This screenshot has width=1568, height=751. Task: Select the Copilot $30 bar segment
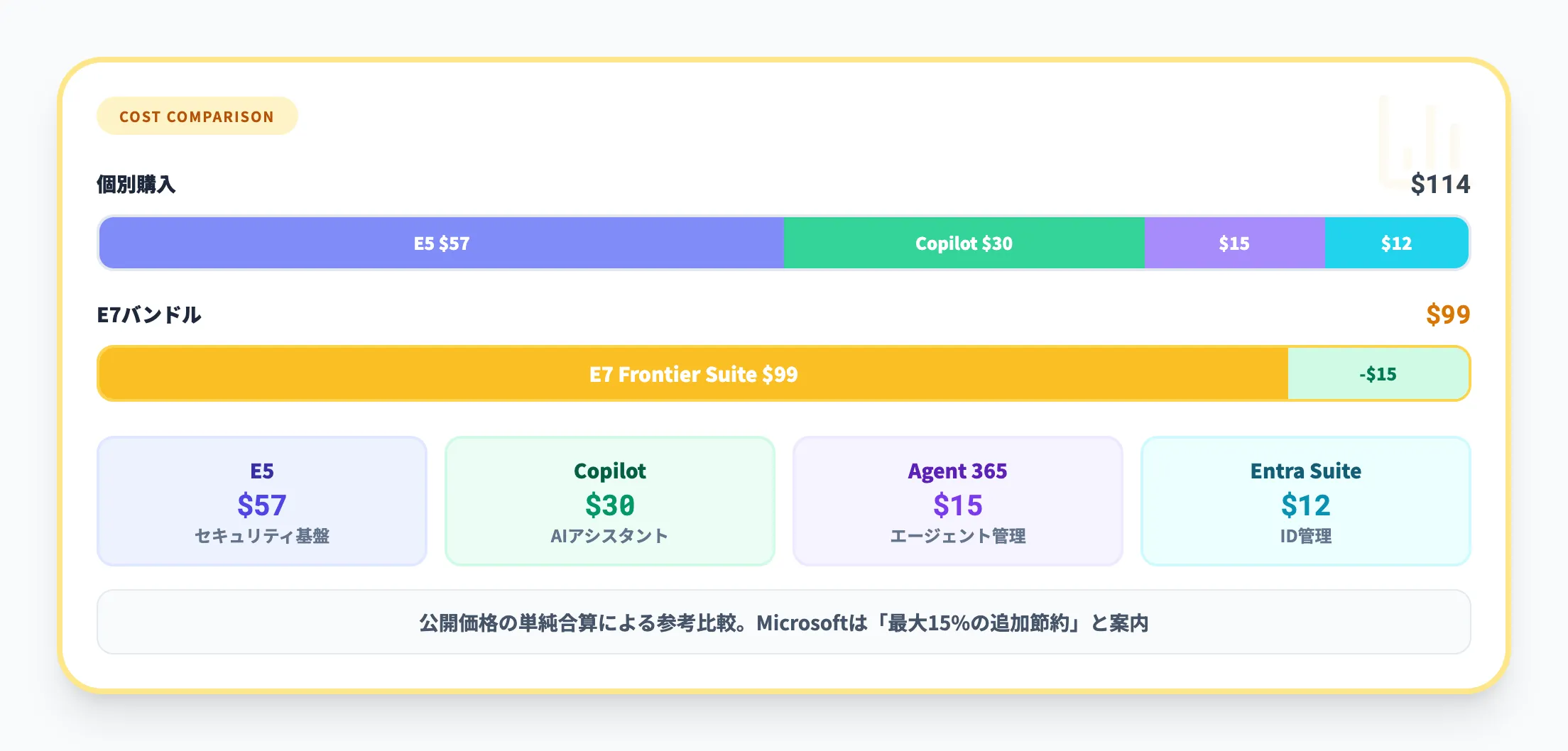coord(964,243)
